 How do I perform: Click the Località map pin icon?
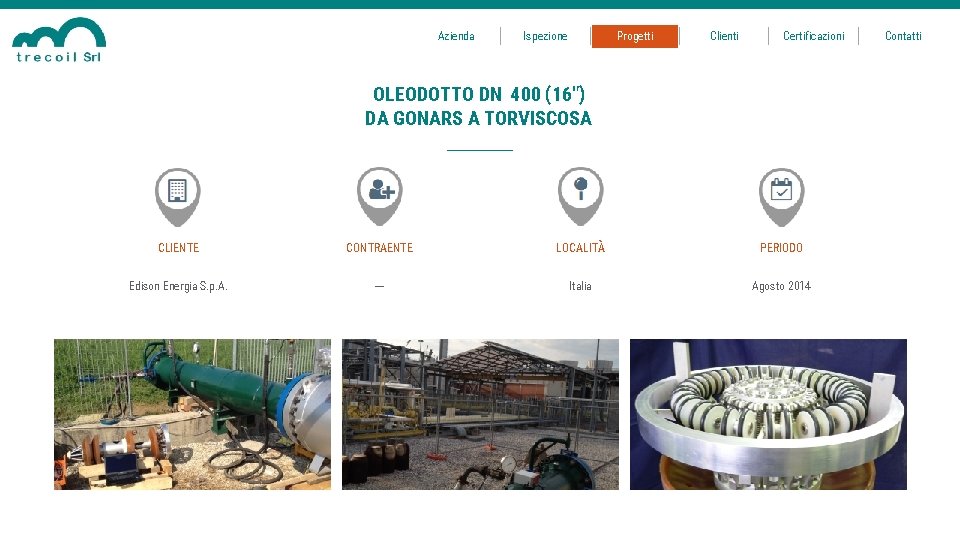(580, 197)
